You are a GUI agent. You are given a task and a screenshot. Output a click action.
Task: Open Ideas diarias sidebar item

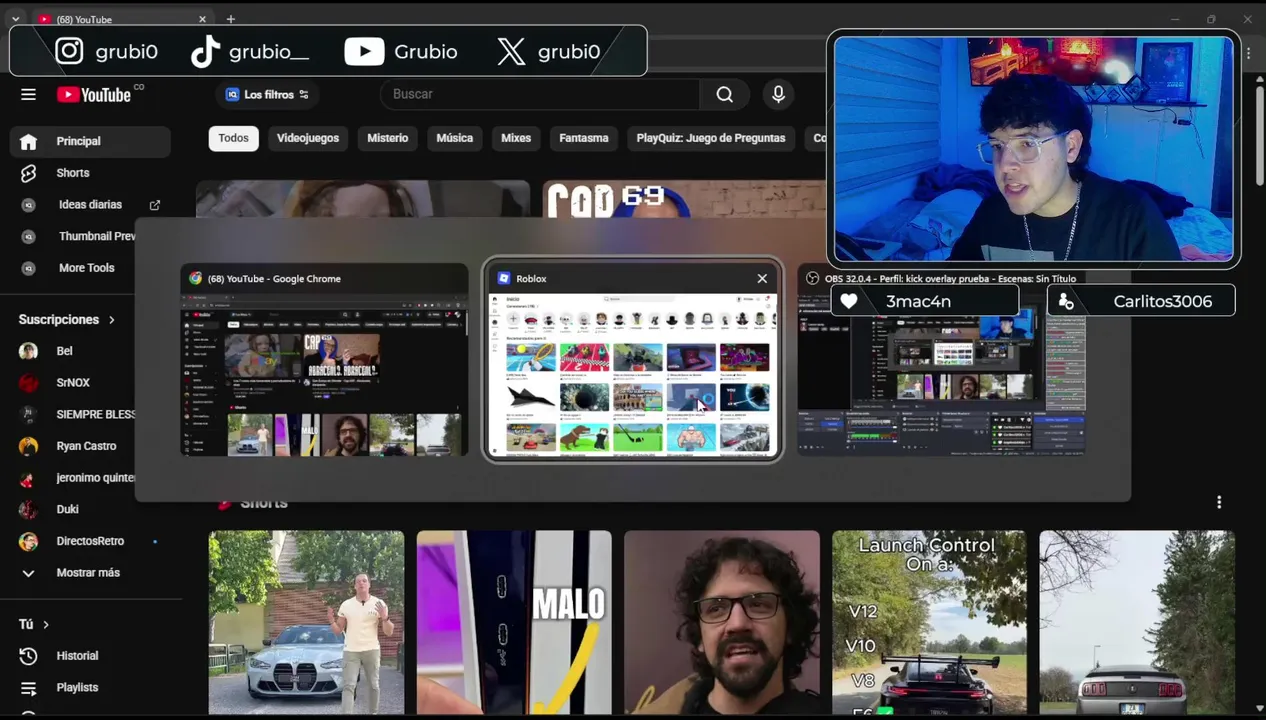pos(90,204)
